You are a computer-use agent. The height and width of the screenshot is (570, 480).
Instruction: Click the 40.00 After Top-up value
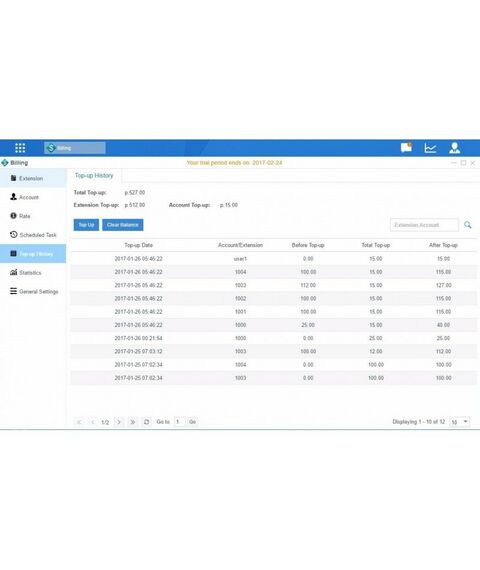[x=444, y=325]
